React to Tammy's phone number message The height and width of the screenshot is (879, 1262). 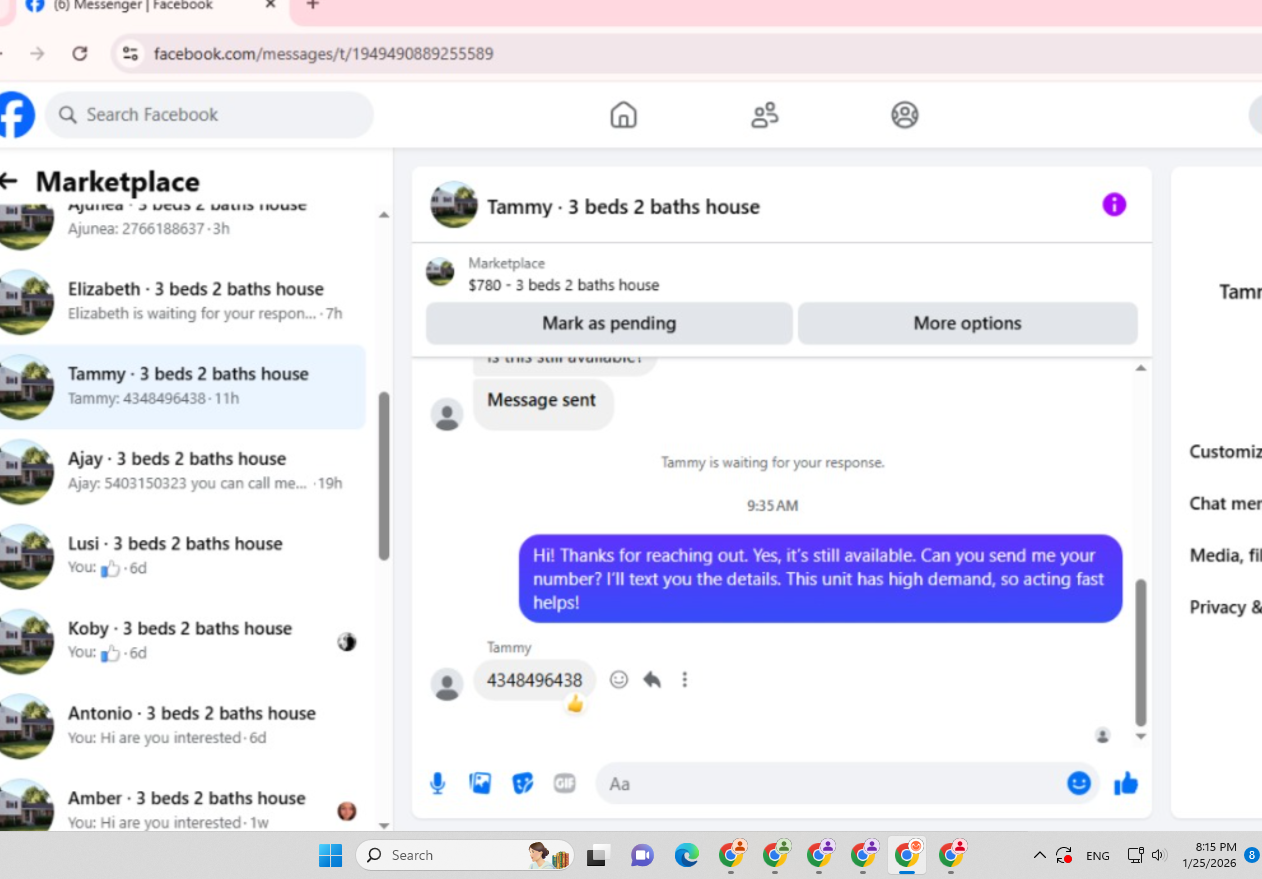[x=619, y=680]
